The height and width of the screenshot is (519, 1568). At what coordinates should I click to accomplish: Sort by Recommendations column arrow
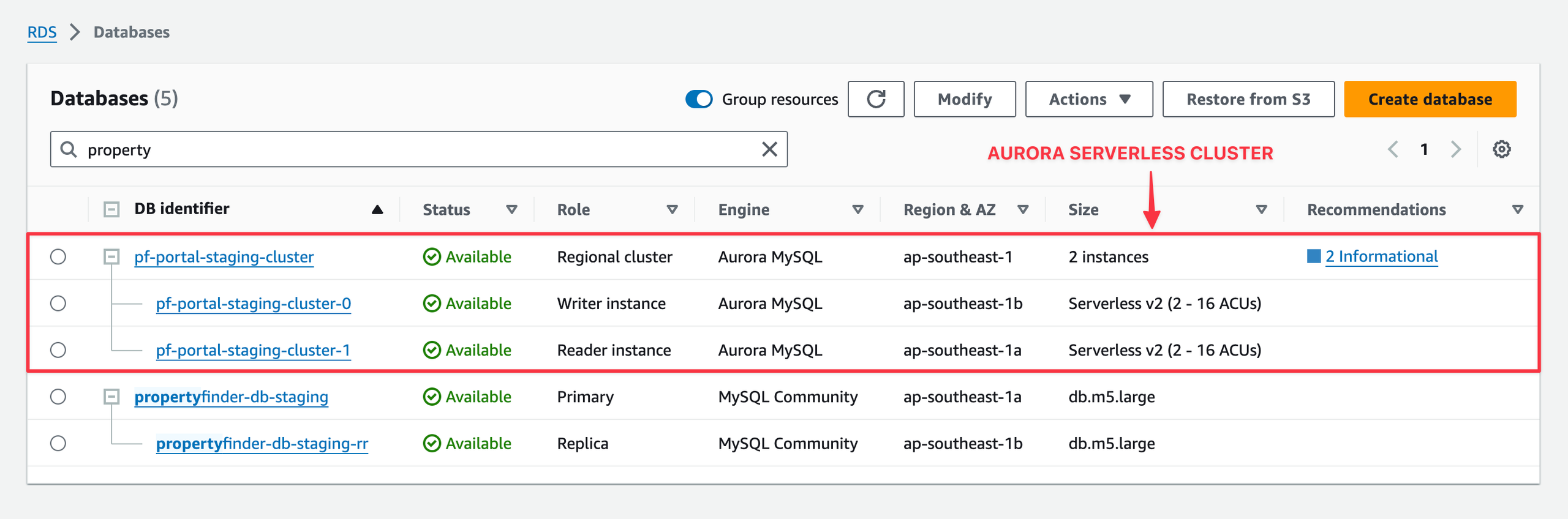[x=1517, y=210]
